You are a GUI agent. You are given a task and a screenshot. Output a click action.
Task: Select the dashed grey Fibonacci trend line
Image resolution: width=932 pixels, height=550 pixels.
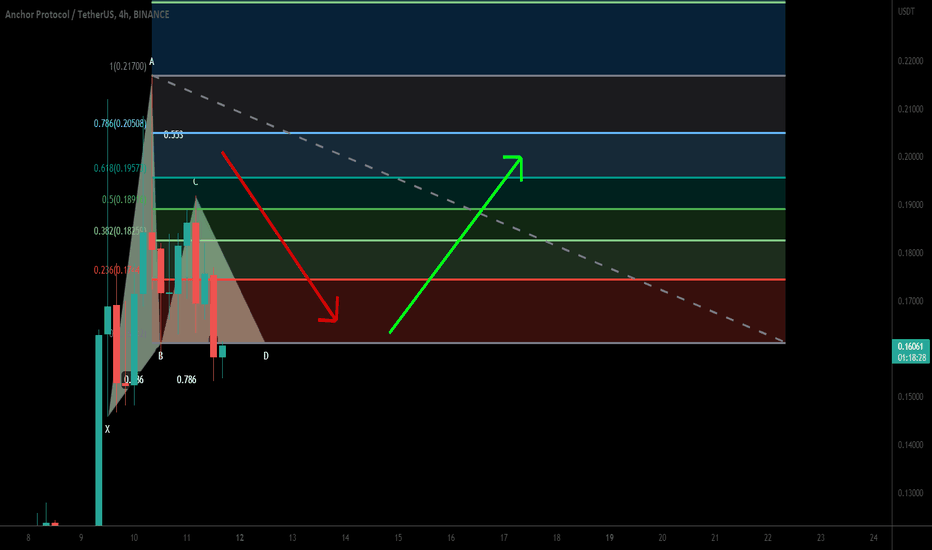pyautogui.click(x=468, y=209)
